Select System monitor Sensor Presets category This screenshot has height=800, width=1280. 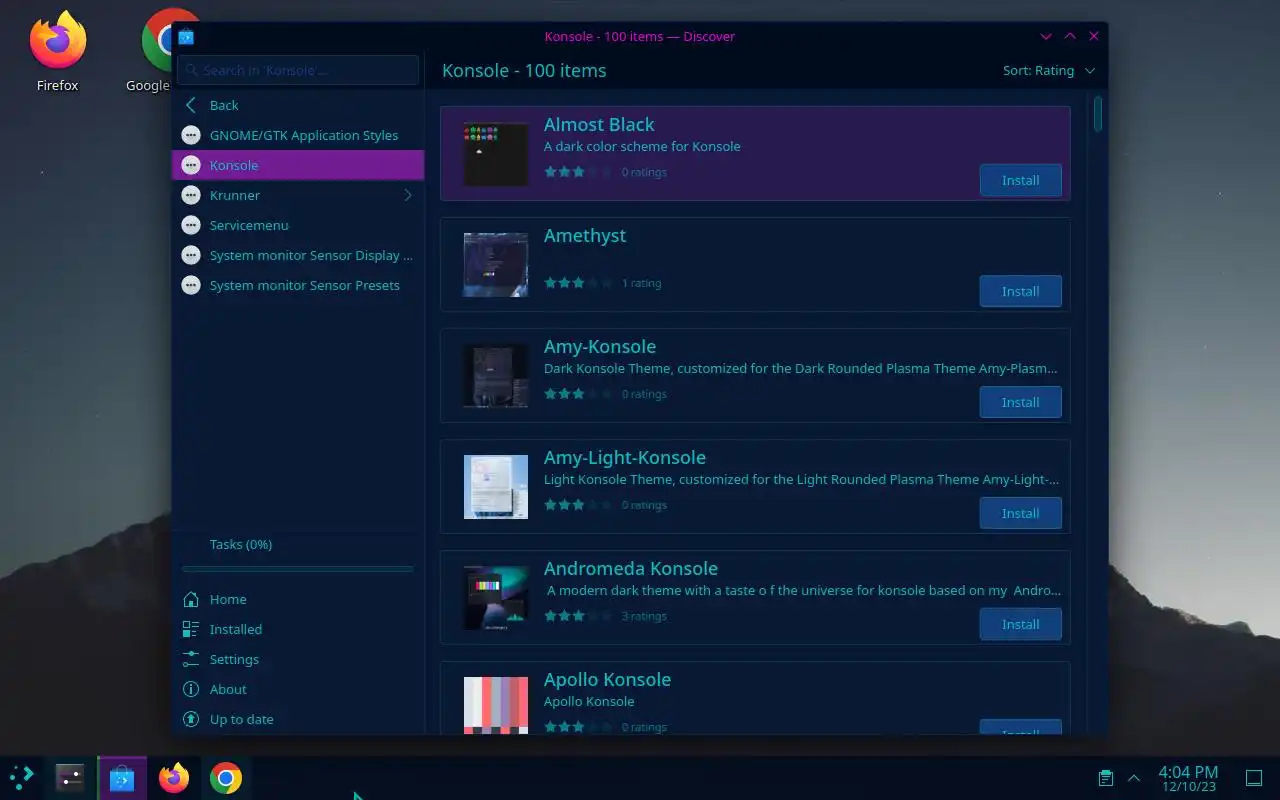[x=298, y=285]
